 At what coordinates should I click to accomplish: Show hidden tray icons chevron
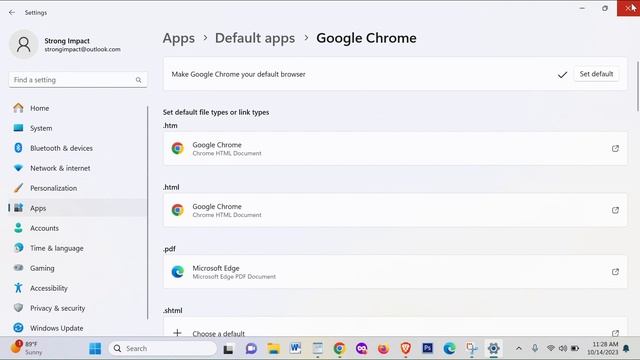(x=519, y=349)
